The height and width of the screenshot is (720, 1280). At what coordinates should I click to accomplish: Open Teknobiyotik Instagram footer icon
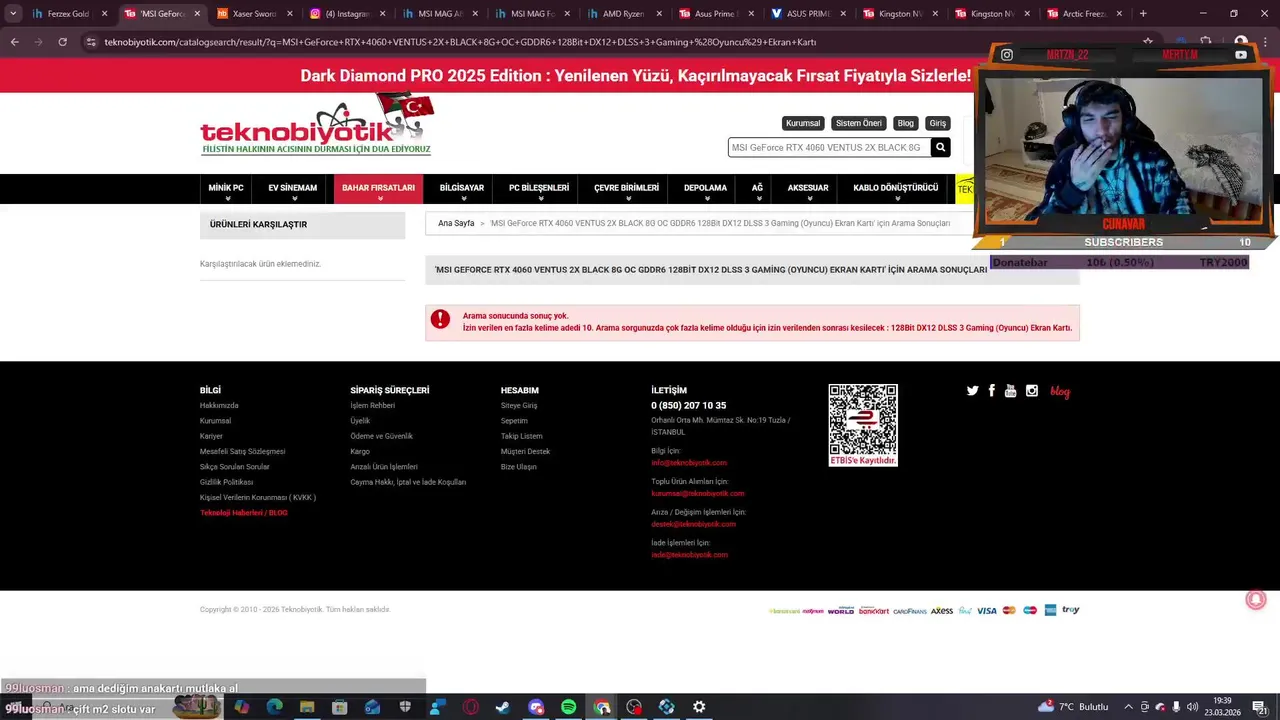pyautogui.click(x=1031, y=391)
